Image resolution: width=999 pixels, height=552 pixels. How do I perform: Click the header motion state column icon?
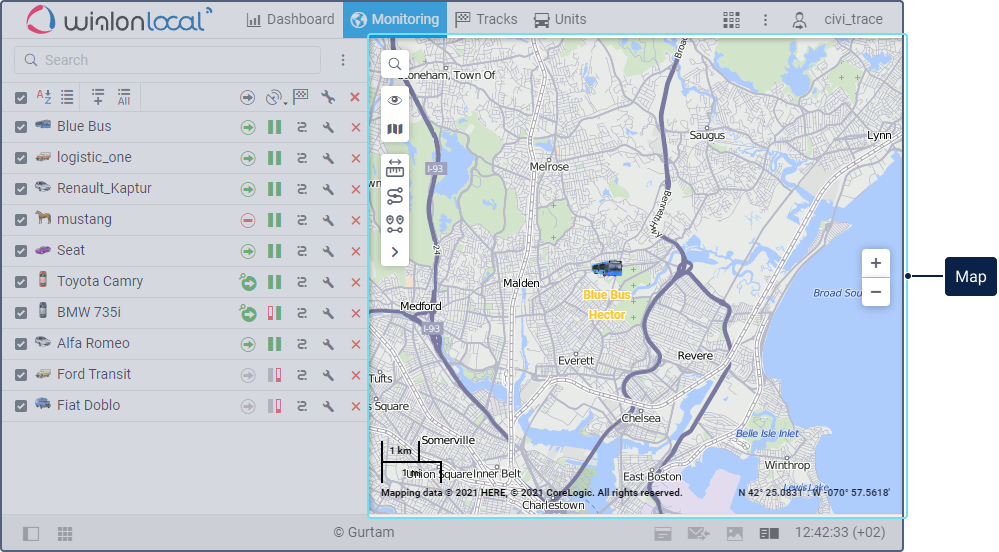click(x=247, y=98)
